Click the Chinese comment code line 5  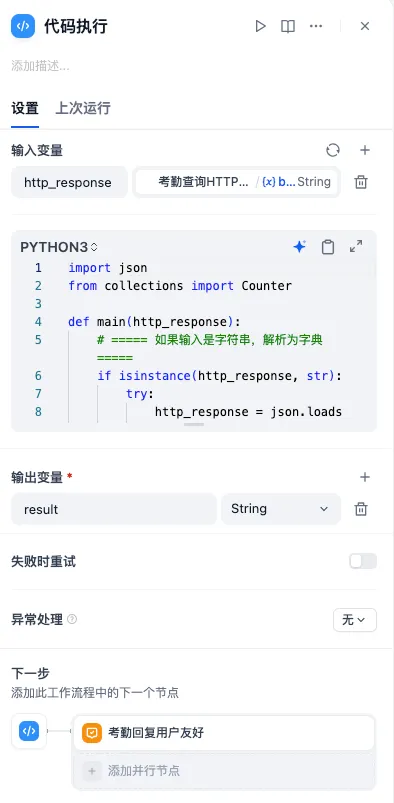[x=210, y=349]
